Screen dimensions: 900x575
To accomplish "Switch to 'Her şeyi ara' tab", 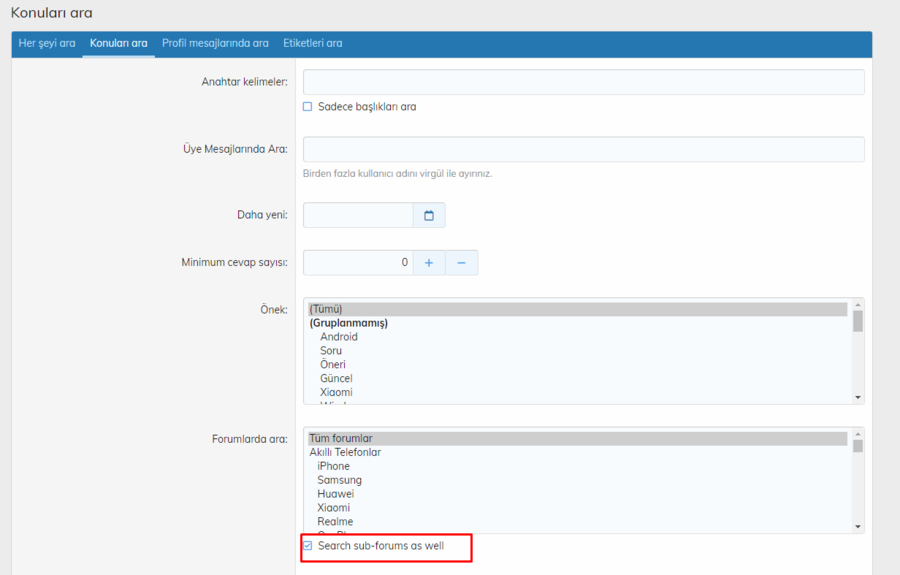I will pos(47,43).
